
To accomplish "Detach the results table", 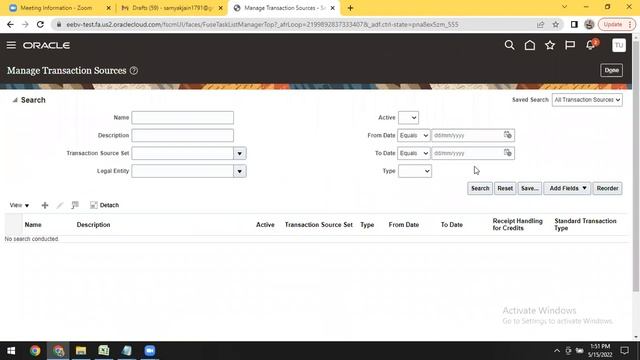I will (x=104, y=205).
